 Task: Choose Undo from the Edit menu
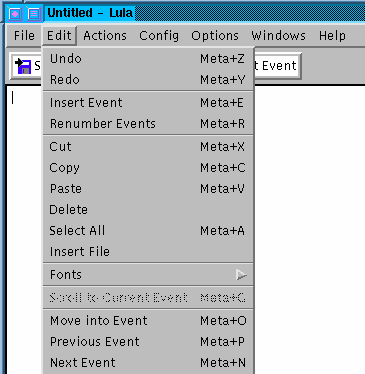tap(148, 59)
